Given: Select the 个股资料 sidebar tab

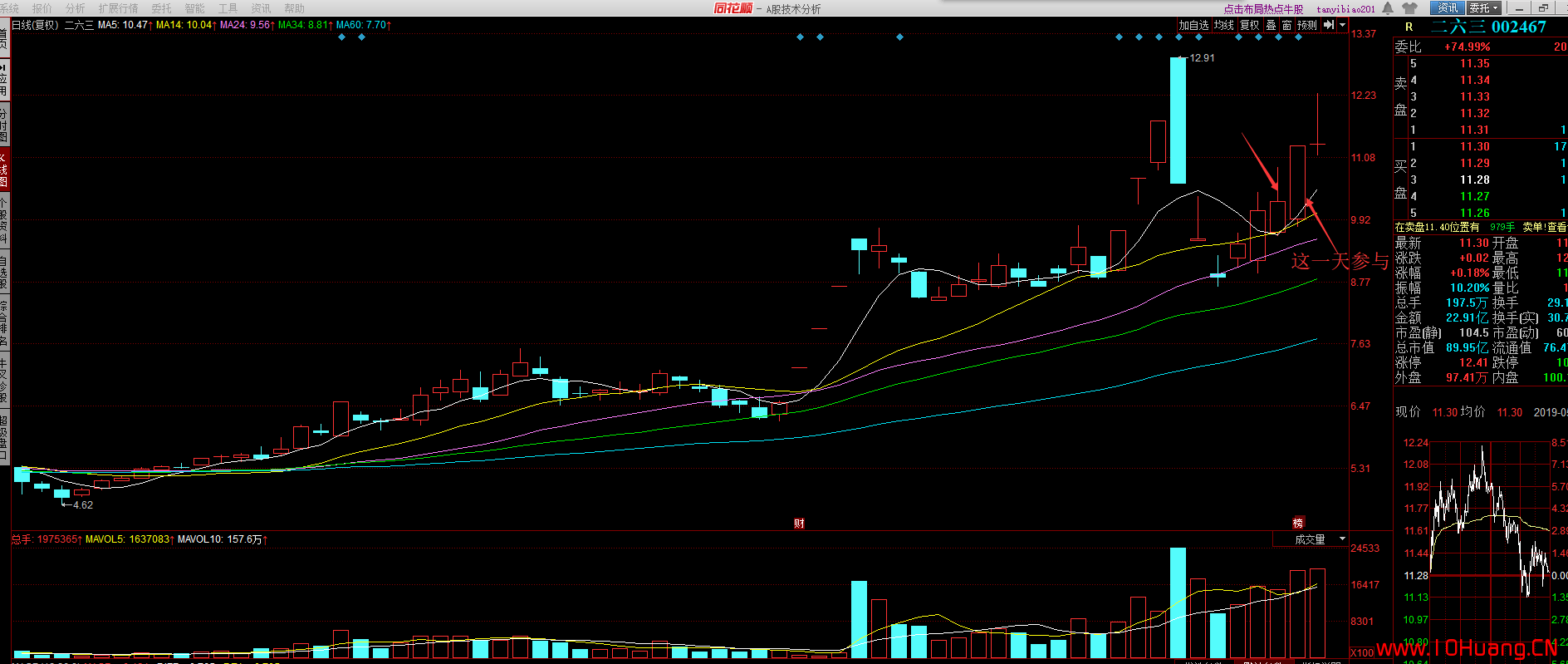Looking at the screenshot, I should pyautogui.click(x=4, y=219).
